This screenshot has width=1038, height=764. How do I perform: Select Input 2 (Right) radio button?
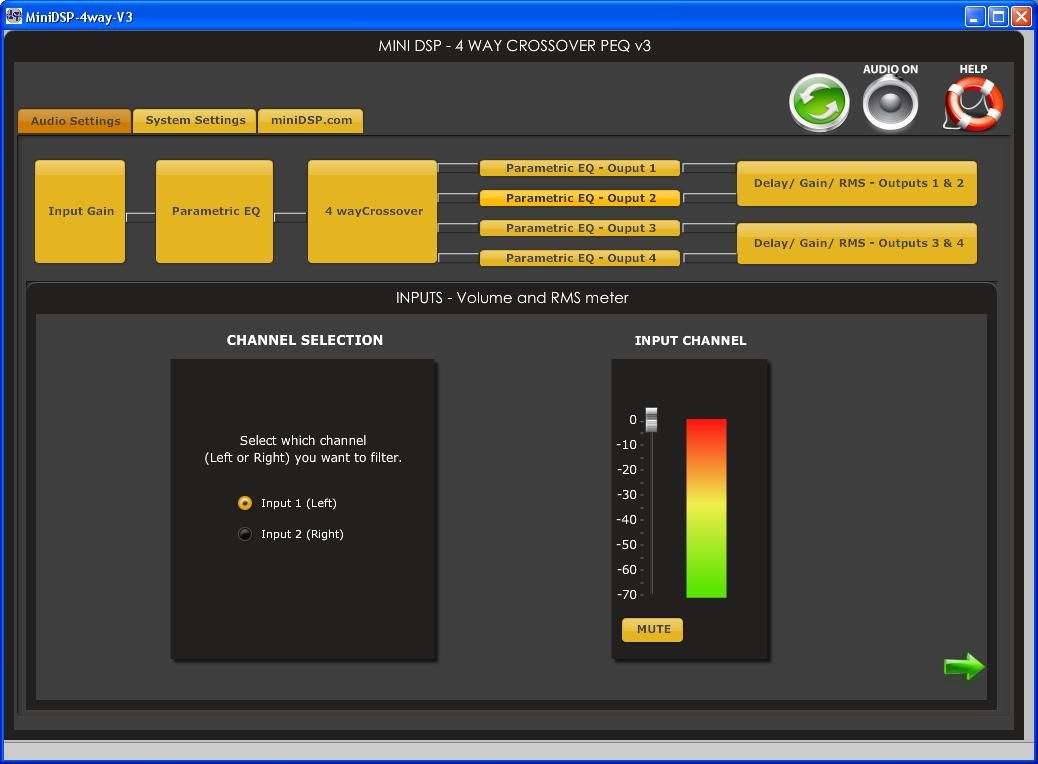245,534
